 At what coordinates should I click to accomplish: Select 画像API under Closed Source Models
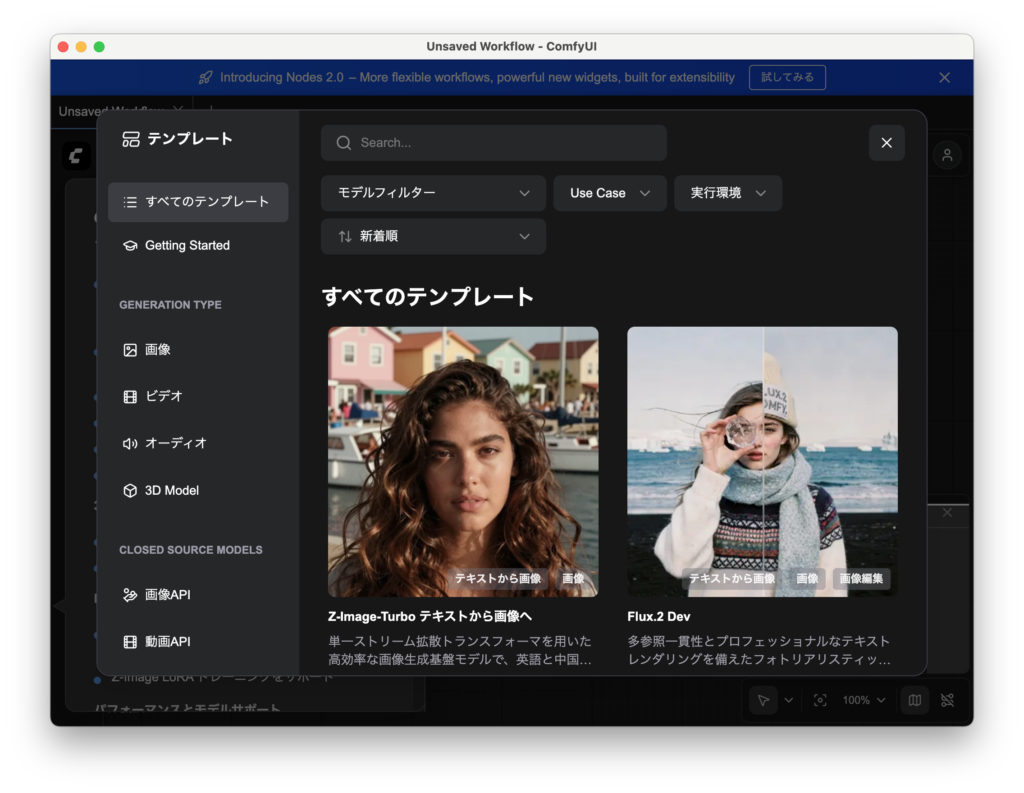tap(166, 595)
